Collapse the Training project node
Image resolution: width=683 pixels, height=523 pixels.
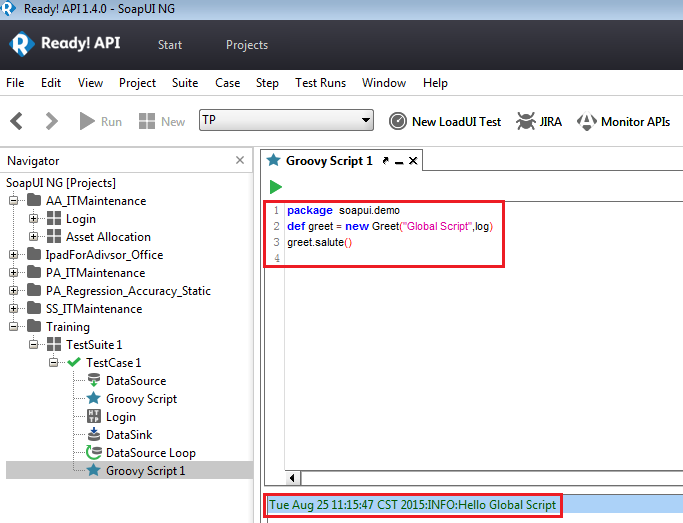coord(14,326)
